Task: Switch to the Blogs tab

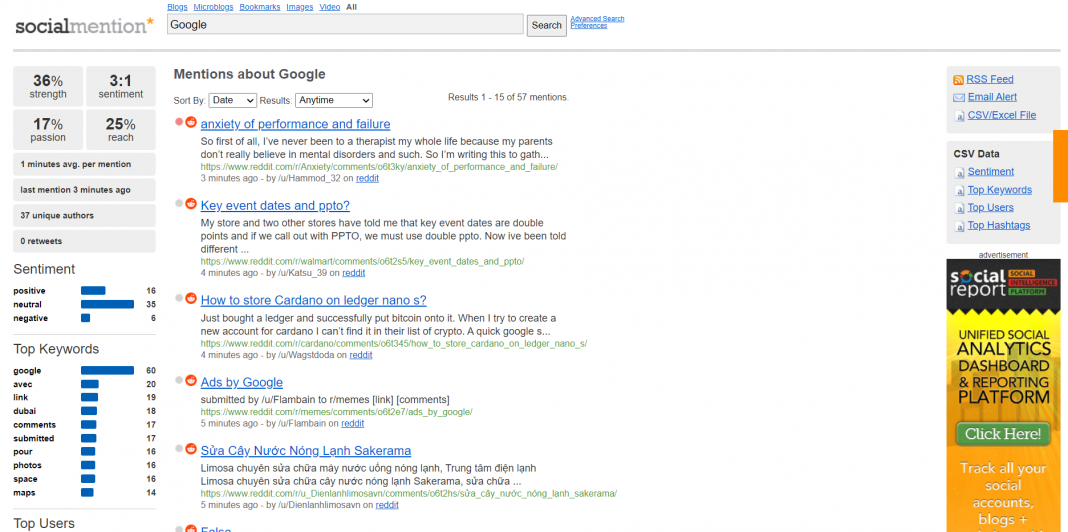Action: (177, 7)
